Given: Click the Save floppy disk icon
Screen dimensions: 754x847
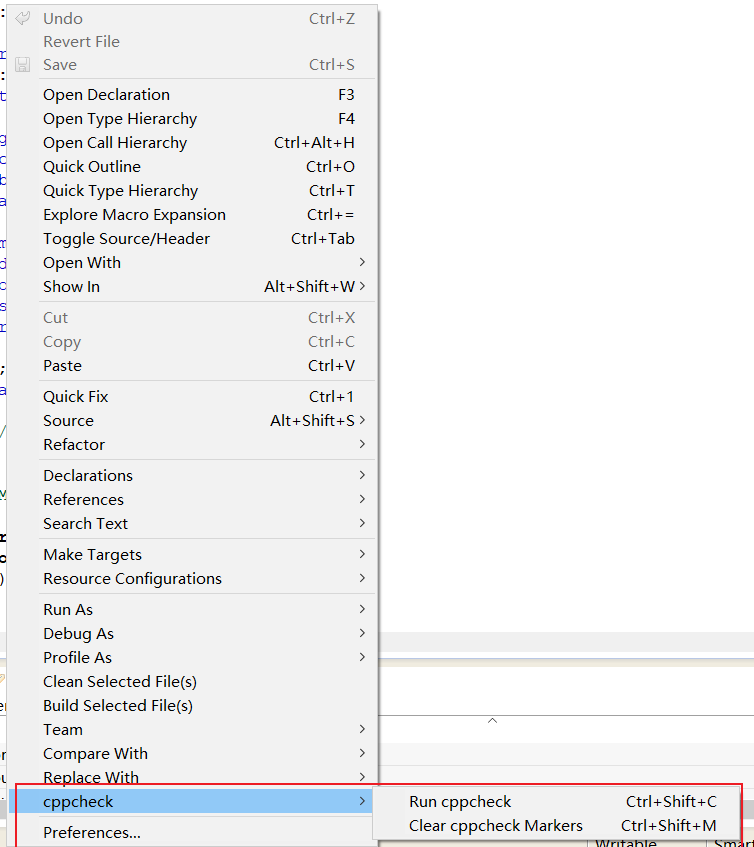Looking at the screenshot, I should (23, 65).
